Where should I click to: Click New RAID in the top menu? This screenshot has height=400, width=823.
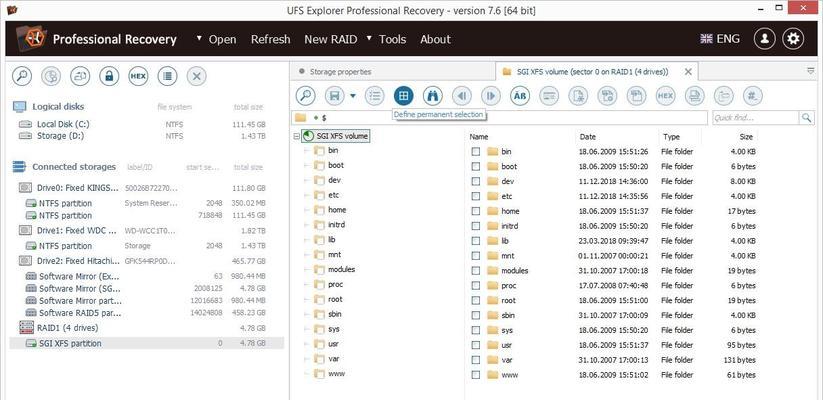click(331, 39)
